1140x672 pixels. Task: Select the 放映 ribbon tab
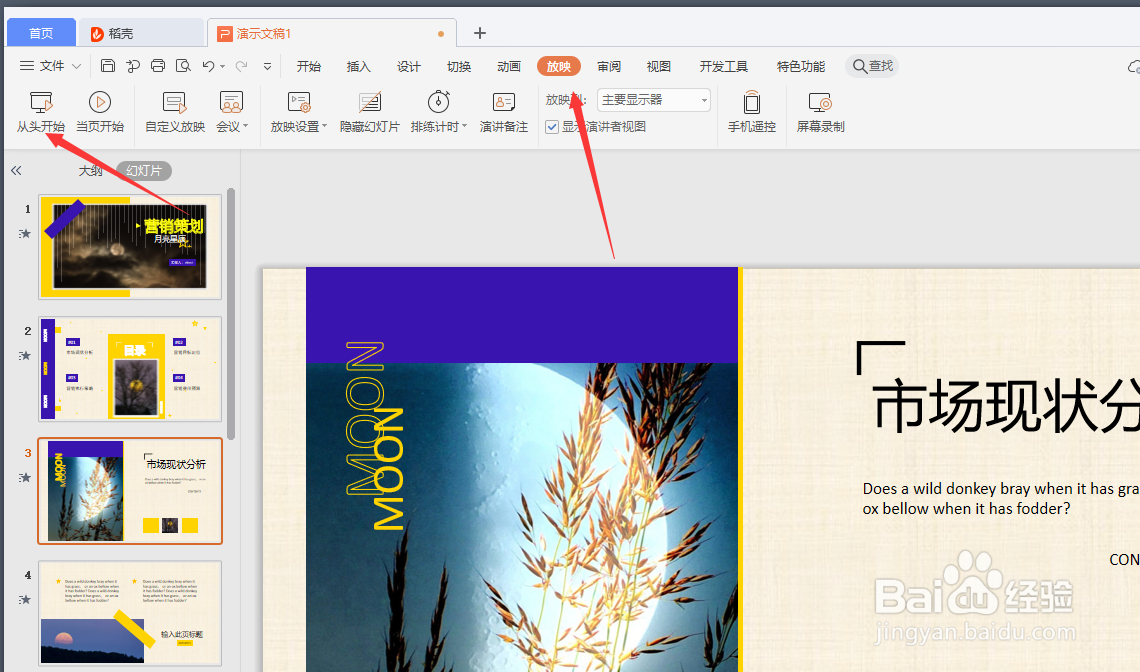point(559,66)
